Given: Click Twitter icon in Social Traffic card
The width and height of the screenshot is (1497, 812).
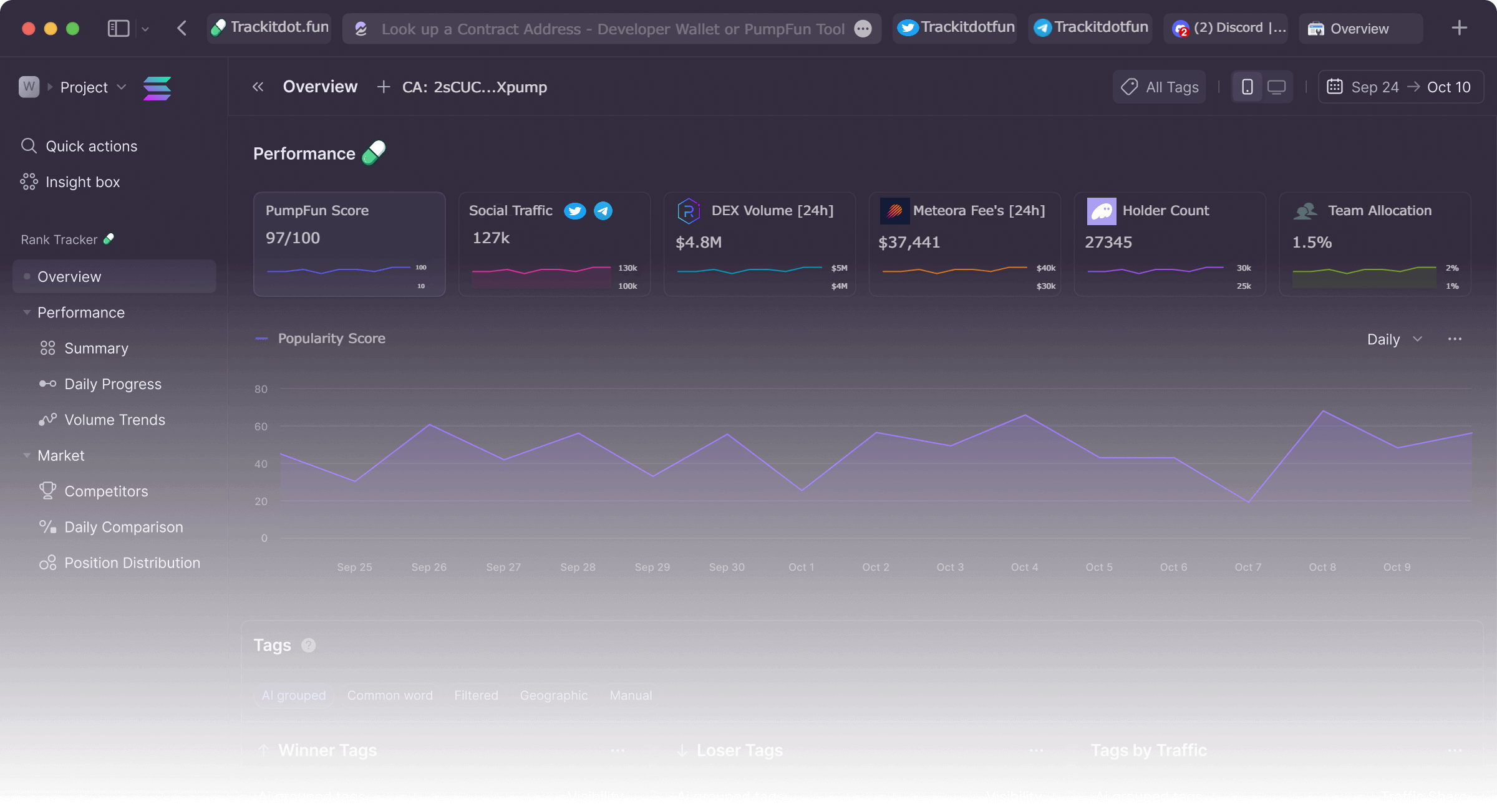Looking at the screenshot, I should coord(574,211).
